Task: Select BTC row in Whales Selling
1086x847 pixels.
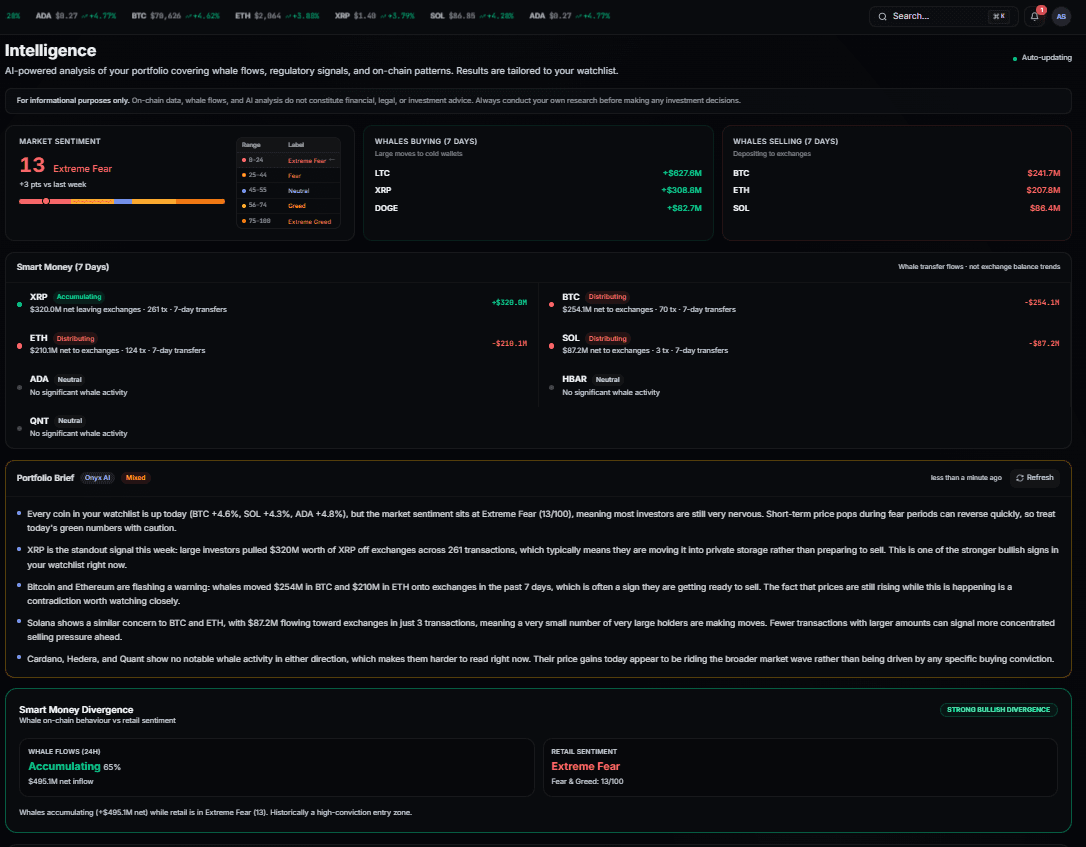Action: coord(896,173)
